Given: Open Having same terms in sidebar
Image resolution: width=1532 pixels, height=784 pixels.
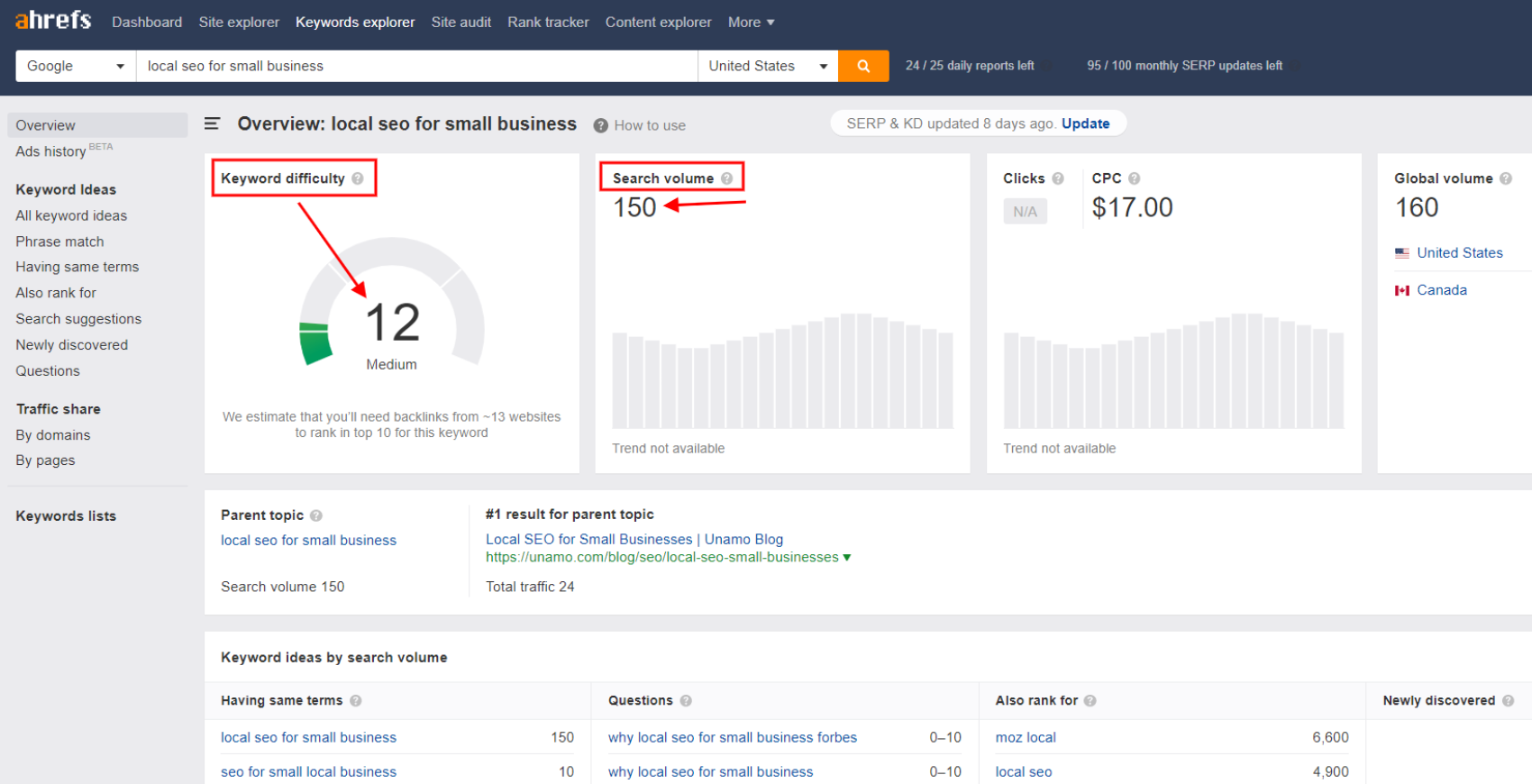Looking at the screenshot, I should click(x=77, y=267).
